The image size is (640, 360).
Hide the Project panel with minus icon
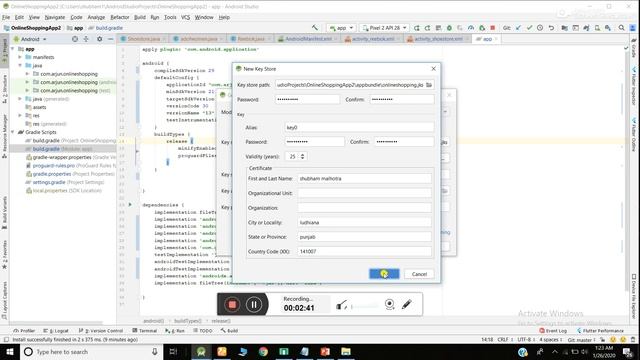111,39
